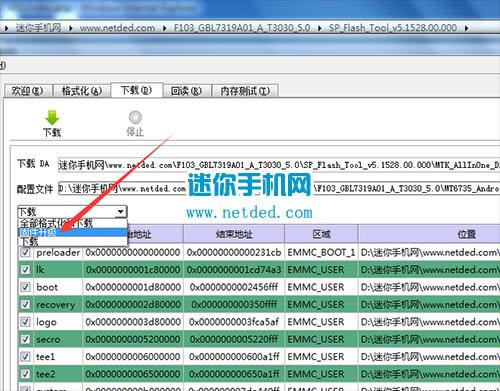Uncheck the preloader partition checkbox
Viewport: 500px width, 391px height.
pos(25,252)
